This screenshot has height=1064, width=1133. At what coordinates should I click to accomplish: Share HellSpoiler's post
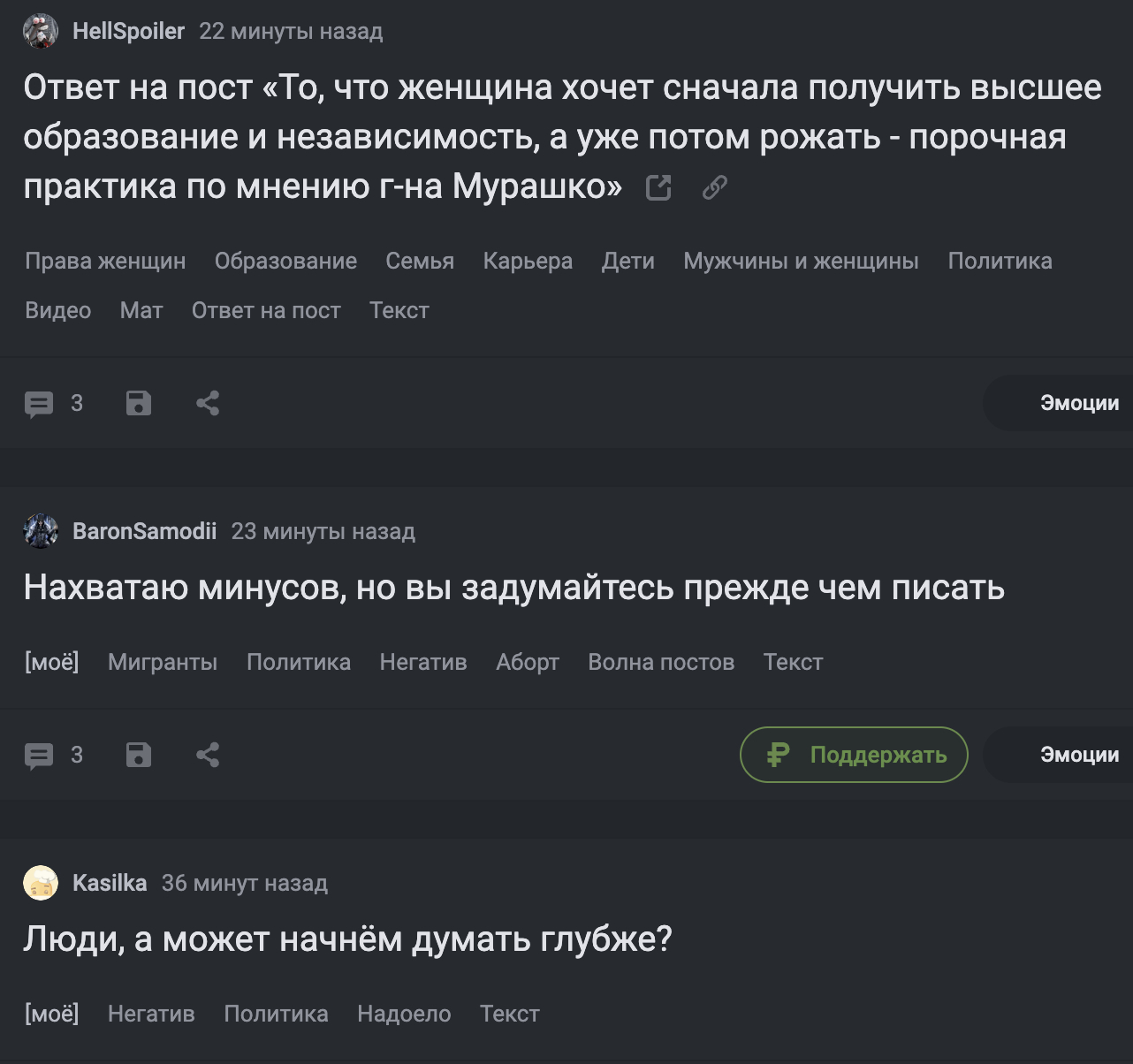point(208,404)
